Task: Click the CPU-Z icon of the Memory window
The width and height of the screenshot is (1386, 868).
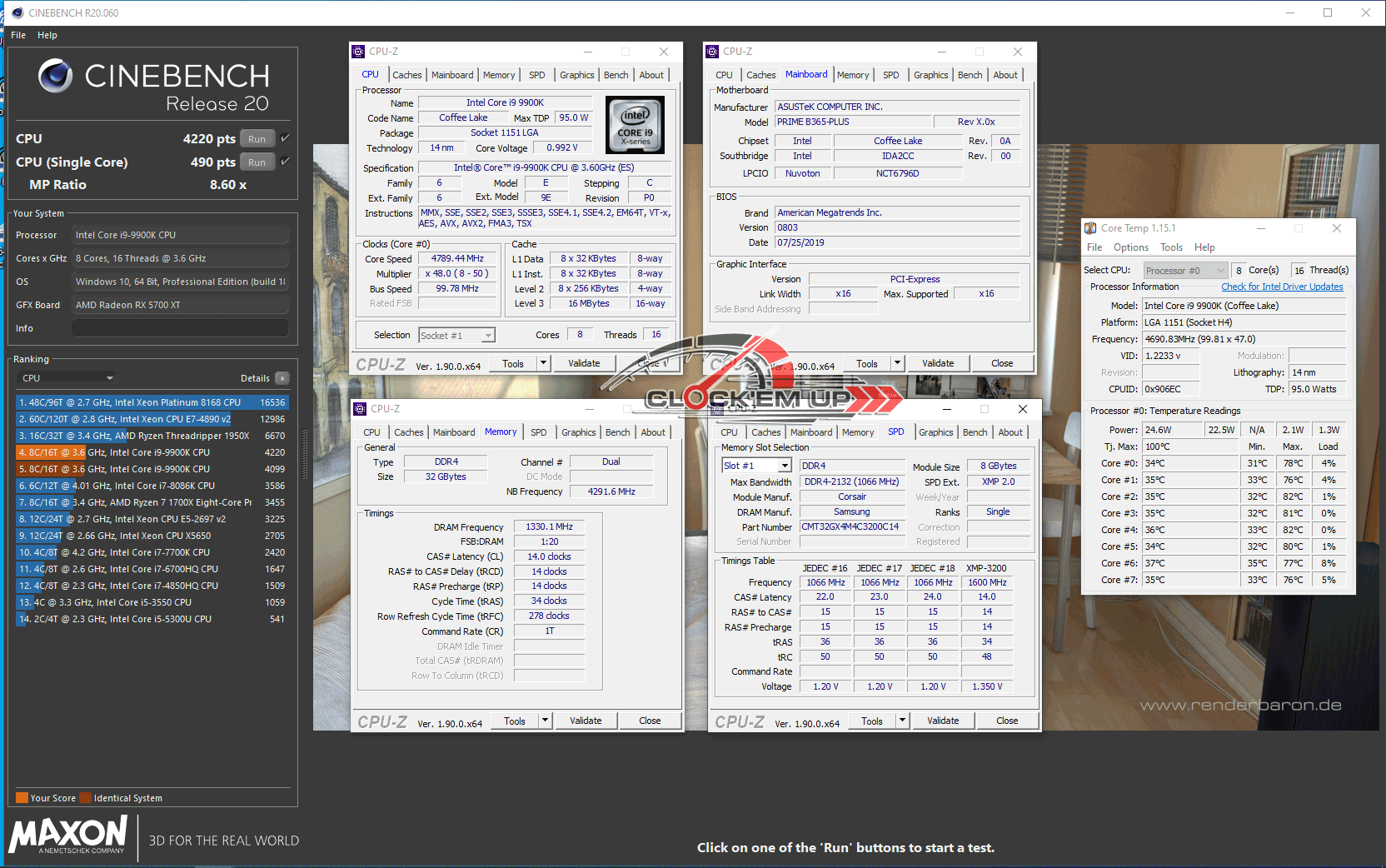Action: (360, 409)
